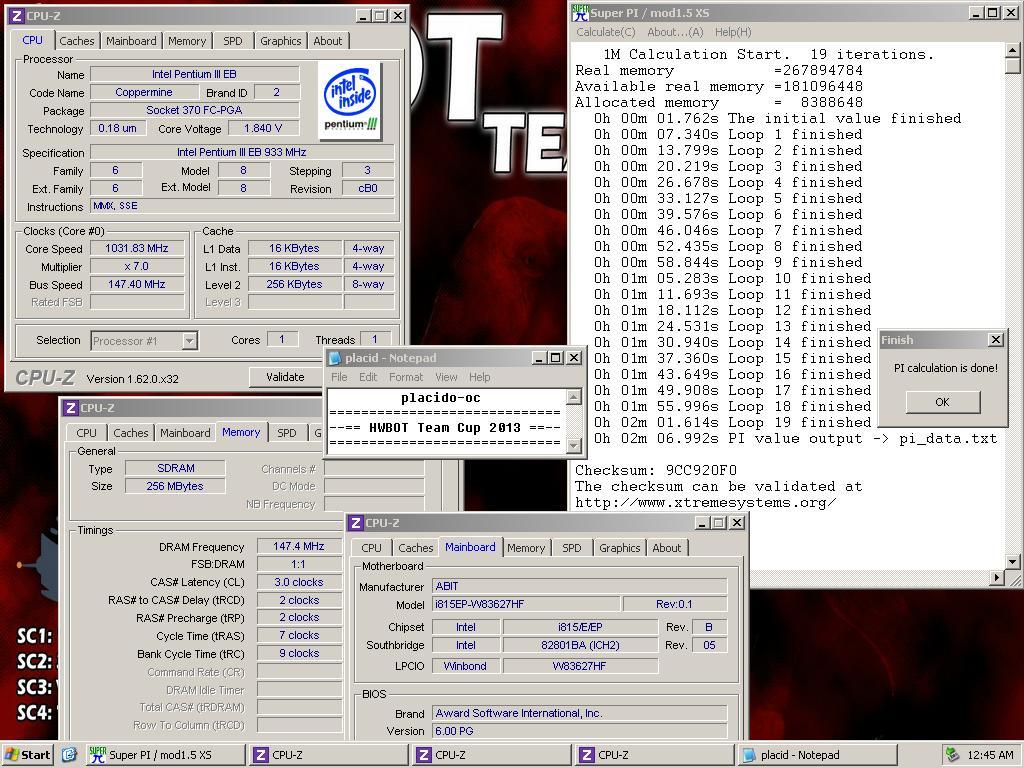
Task: Open the Calculate(C) menu in Super PI
Action: click(605, 32)
